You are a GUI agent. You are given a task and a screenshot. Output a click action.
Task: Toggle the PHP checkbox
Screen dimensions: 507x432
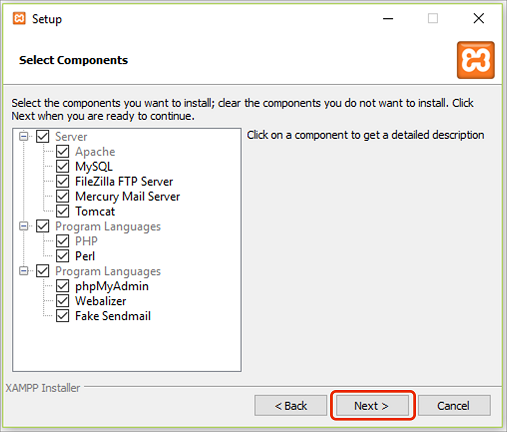pos(63,241)
